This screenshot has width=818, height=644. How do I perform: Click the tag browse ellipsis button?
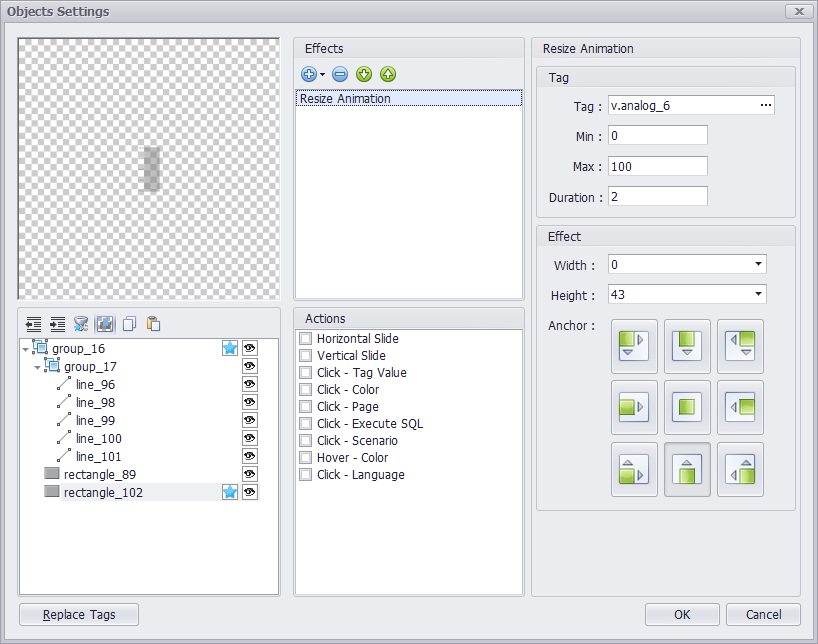point(765,105)
